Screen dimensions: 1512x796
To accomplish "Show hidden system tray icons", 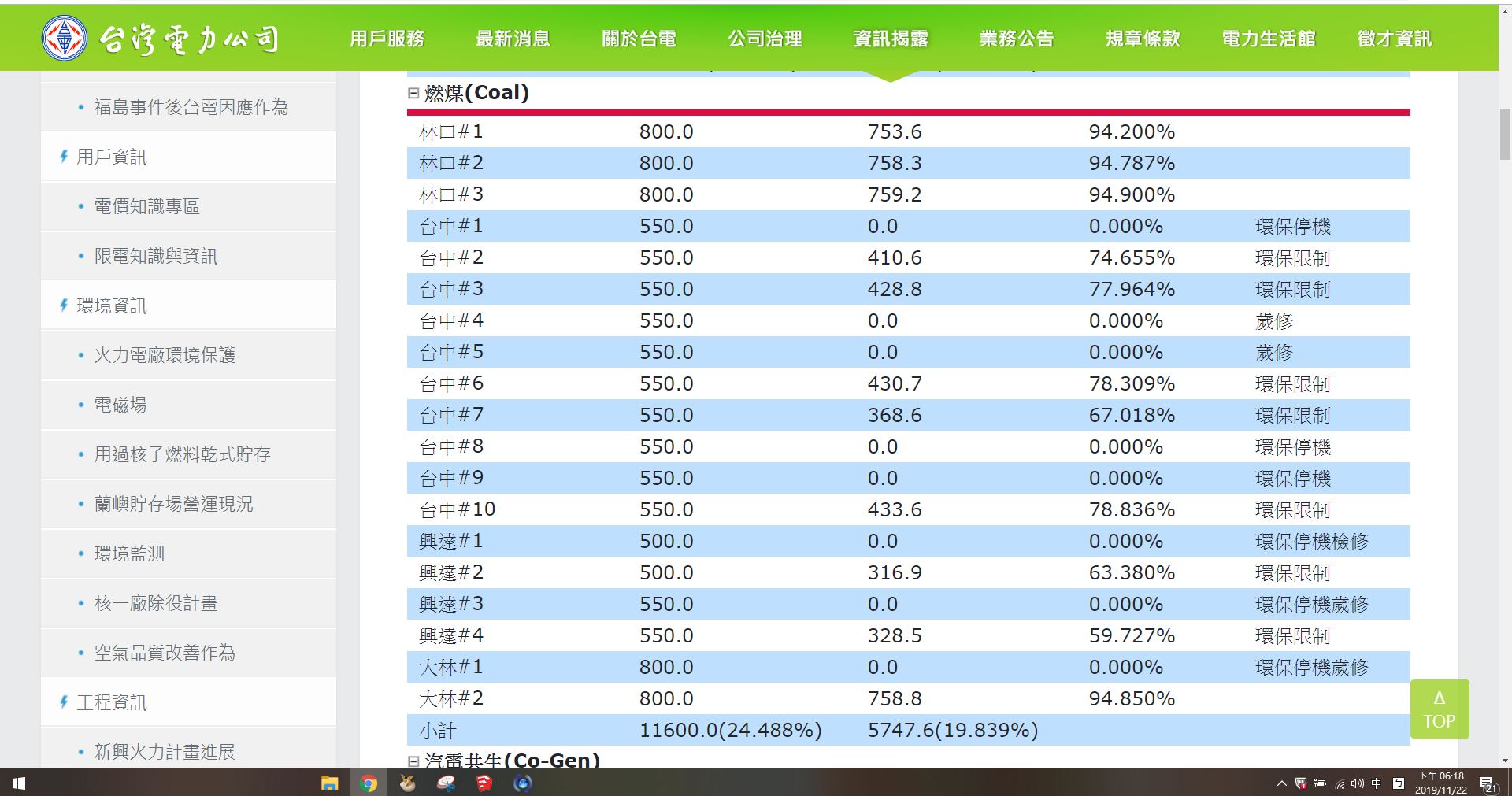I will [1281, 783].
